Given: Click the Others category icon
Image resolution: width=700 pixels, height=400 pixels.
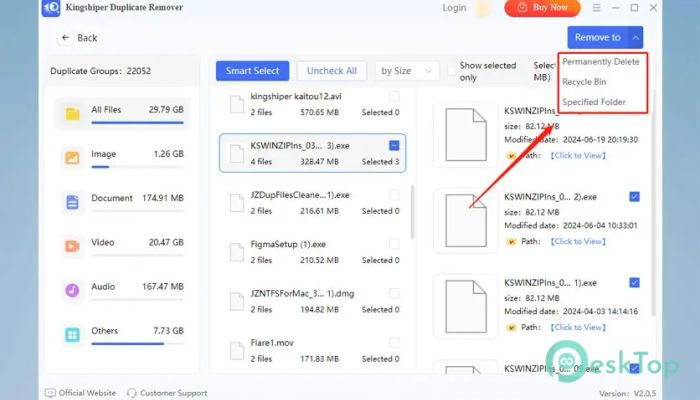Looking at the screenshot, I should click(72, 335).
